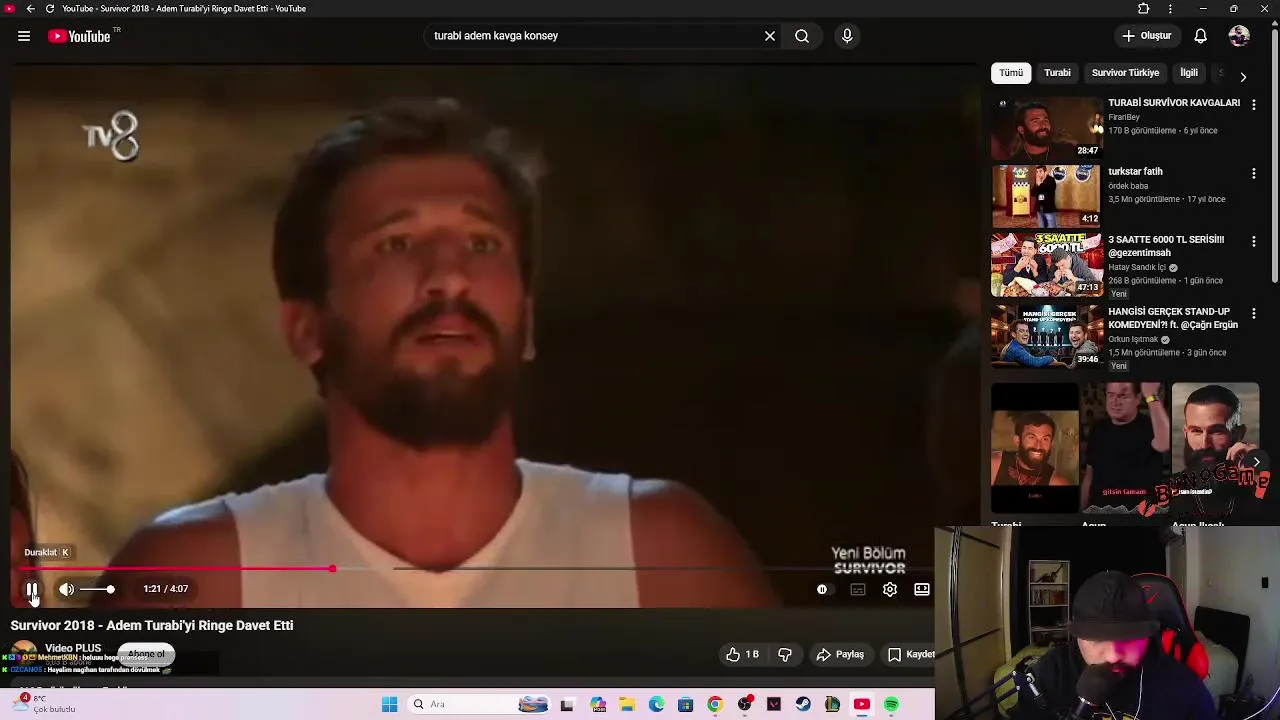Go to YouTube home via logo

[x=80, y=36]
